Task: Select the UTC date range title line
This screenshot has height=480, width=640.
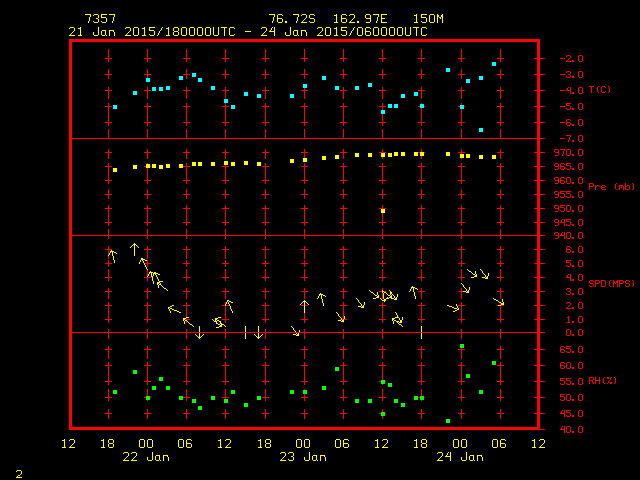Action: tap(247, 32)
